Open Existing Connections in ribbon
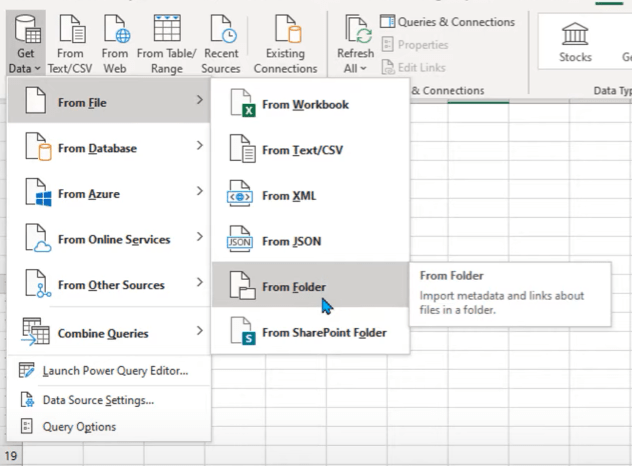Viewport: 632px width, 466px height. coord(285,44)
